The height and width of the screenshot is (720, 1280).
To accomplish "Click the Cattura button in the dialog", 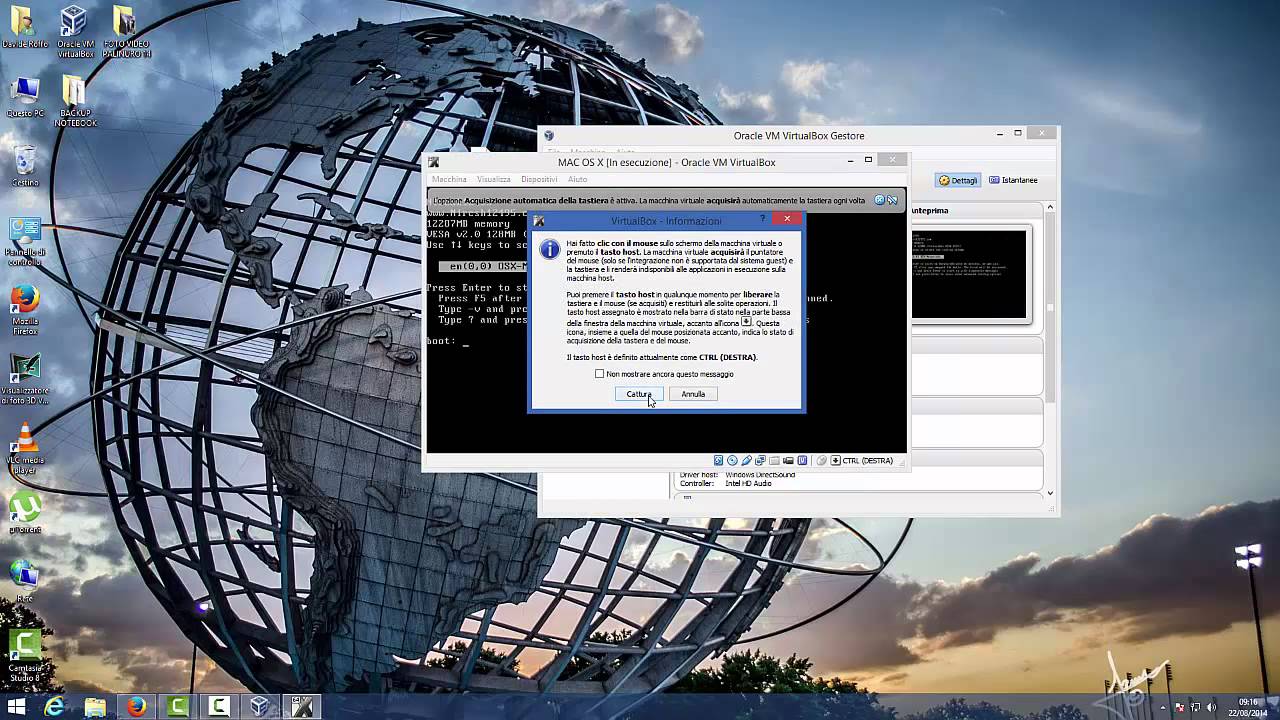I will [638, 394].
